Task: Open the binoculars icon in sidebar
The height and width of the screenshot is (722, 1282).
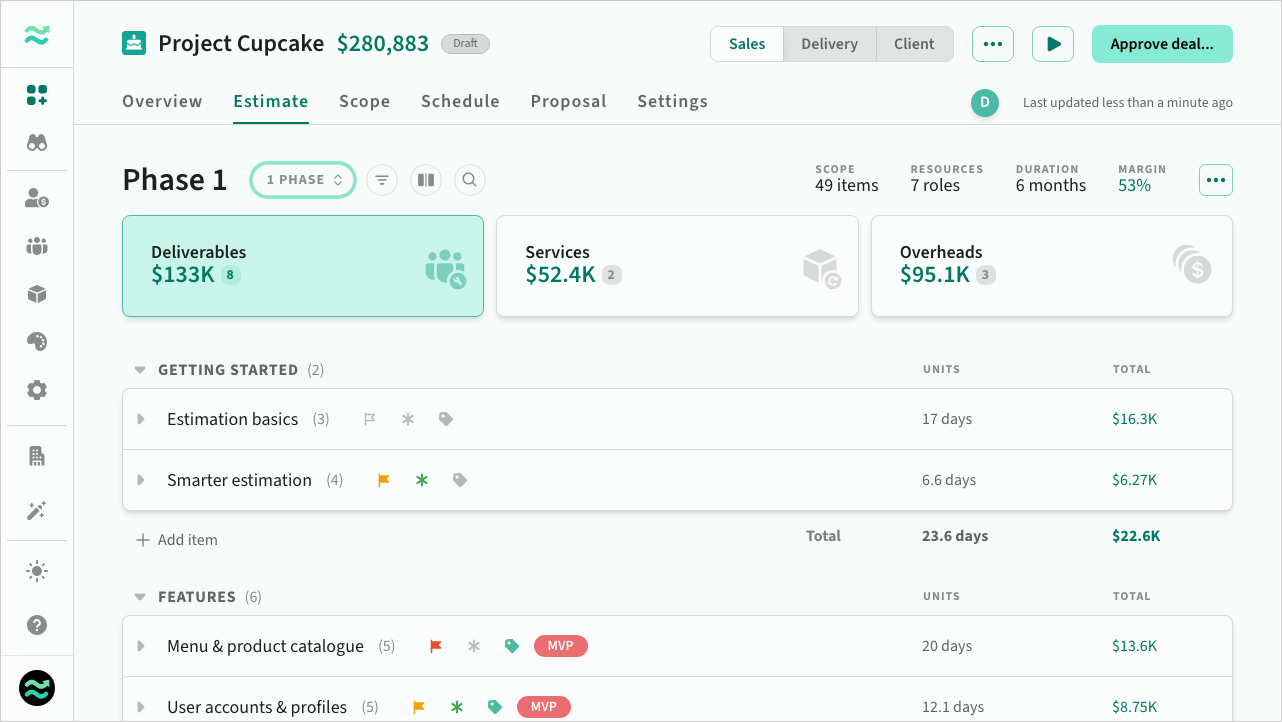Action: coord(37,143)
